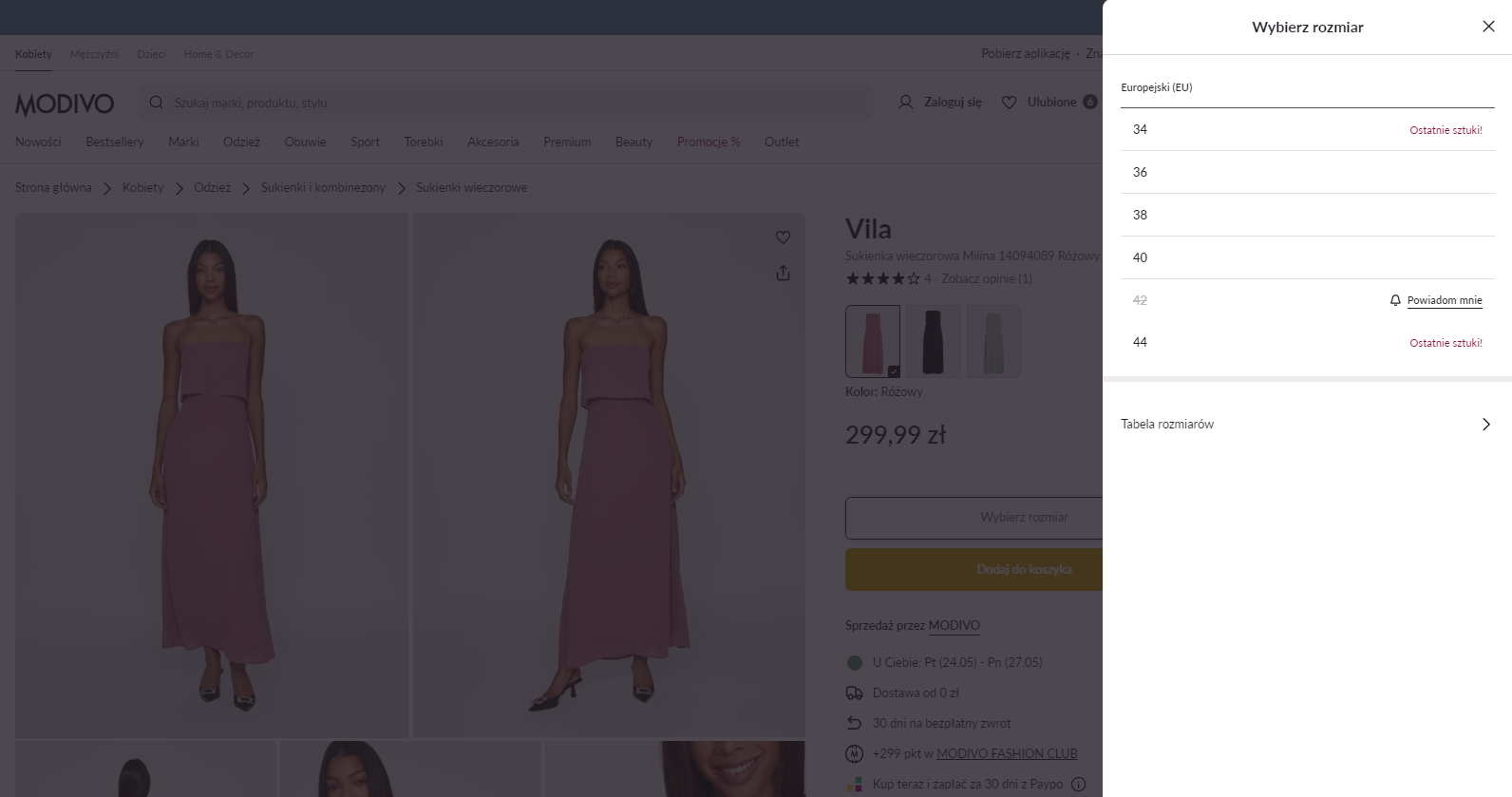
Task: Open Obuwie category menu
Action: click(x=305, y=142)
